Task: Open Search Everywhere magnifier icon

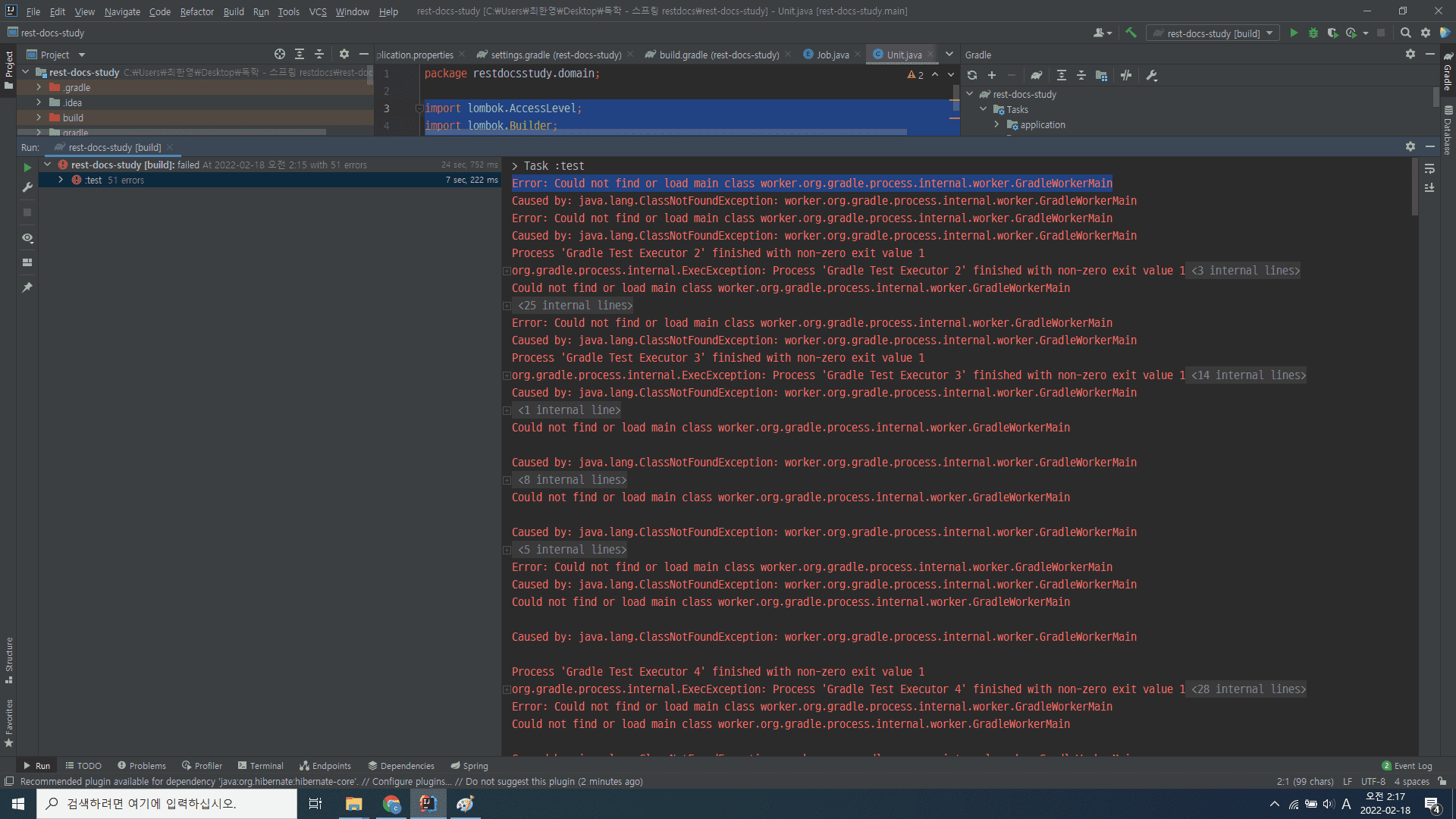Action: [x=1405, y=33]
